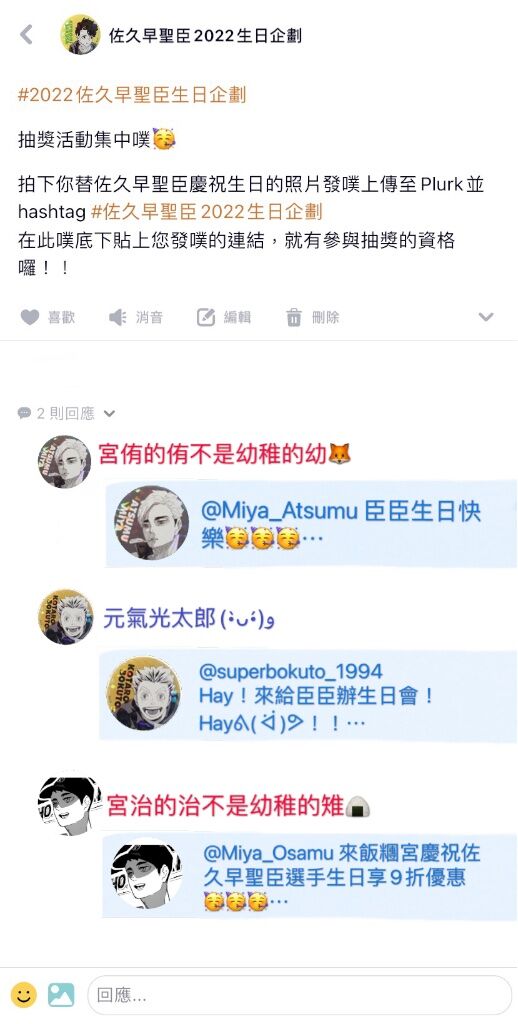Expand the plurk options chevron beside 刪除
The image size is (518, 1024).
(x=485, y=317)
